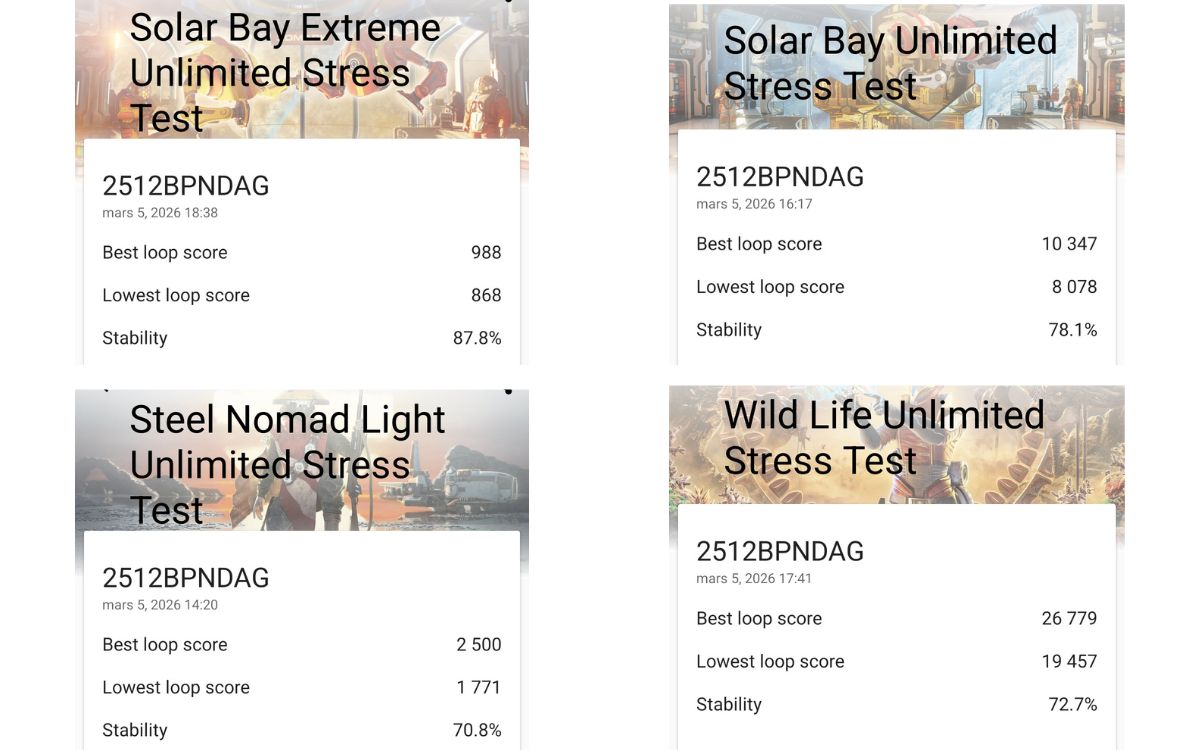Image resolution: width=1200 pixels, height=750 pixels.
Task: Click the 70.8% Stability value
Action: pos(478,730)
